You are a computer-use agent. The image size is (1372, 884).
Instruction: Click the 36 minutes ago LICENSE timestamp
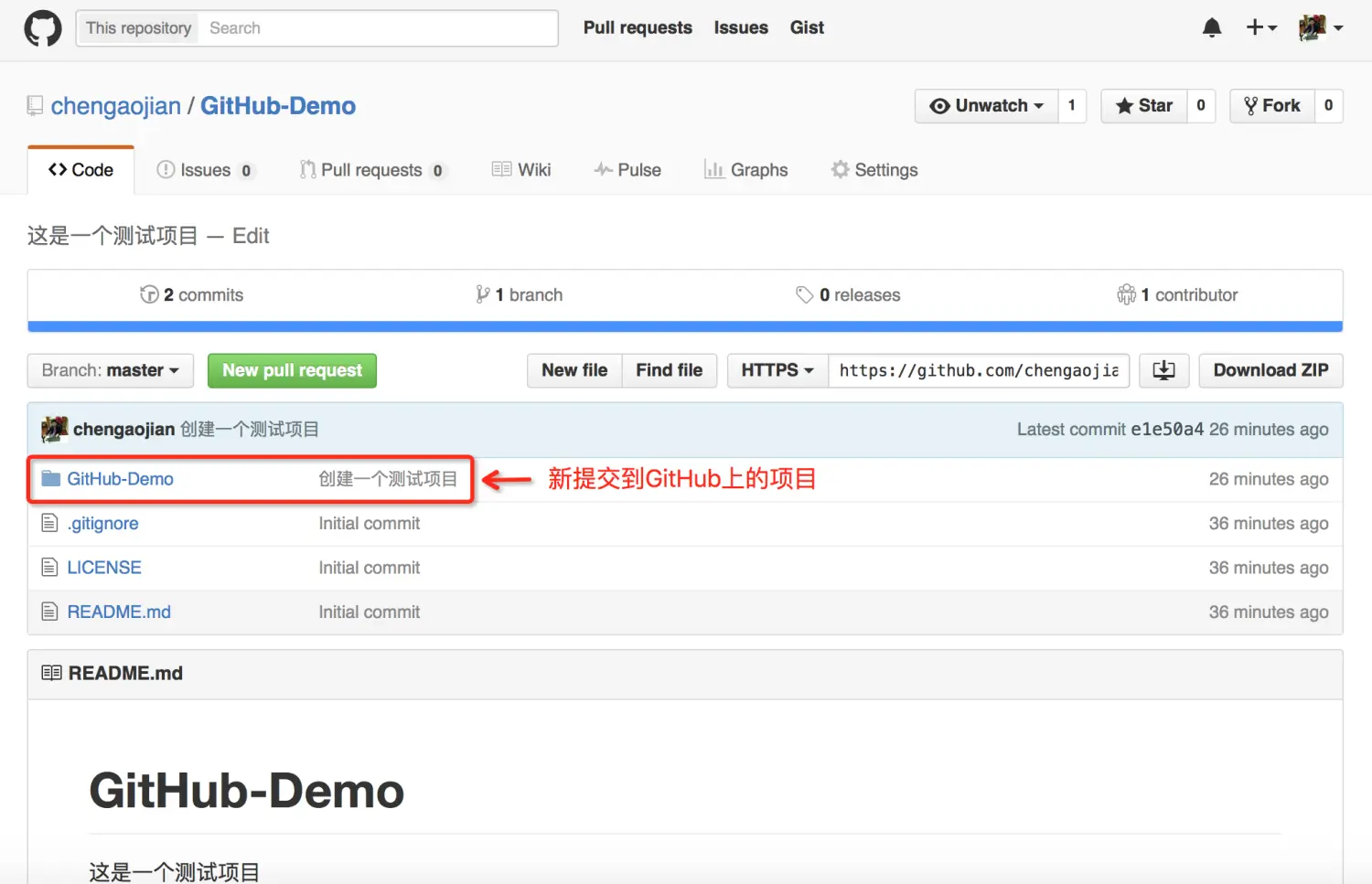point(1269,568)
